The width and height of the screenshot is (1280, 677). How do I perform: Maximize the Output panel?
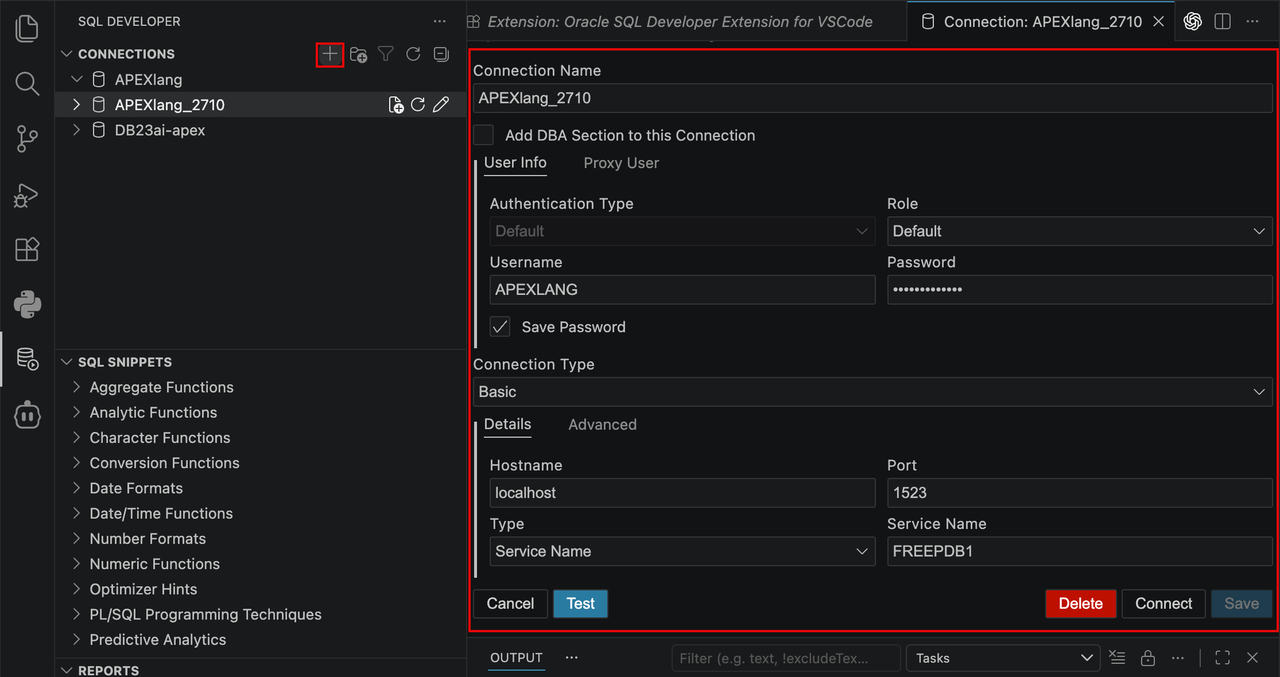pos(1222,658)
